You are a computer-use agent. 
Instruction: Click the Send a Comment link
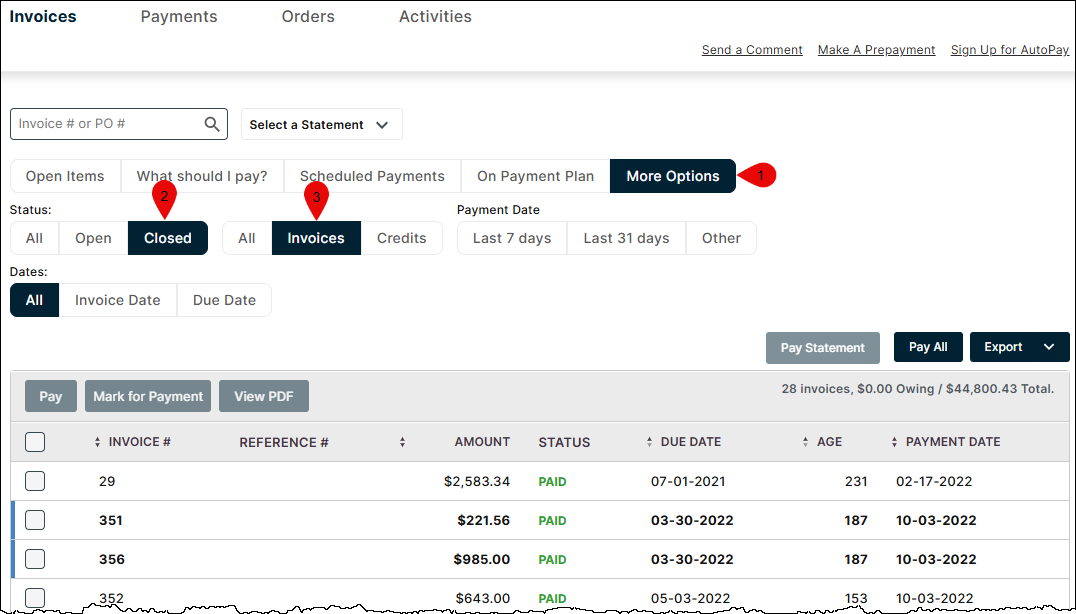(752, 50)
